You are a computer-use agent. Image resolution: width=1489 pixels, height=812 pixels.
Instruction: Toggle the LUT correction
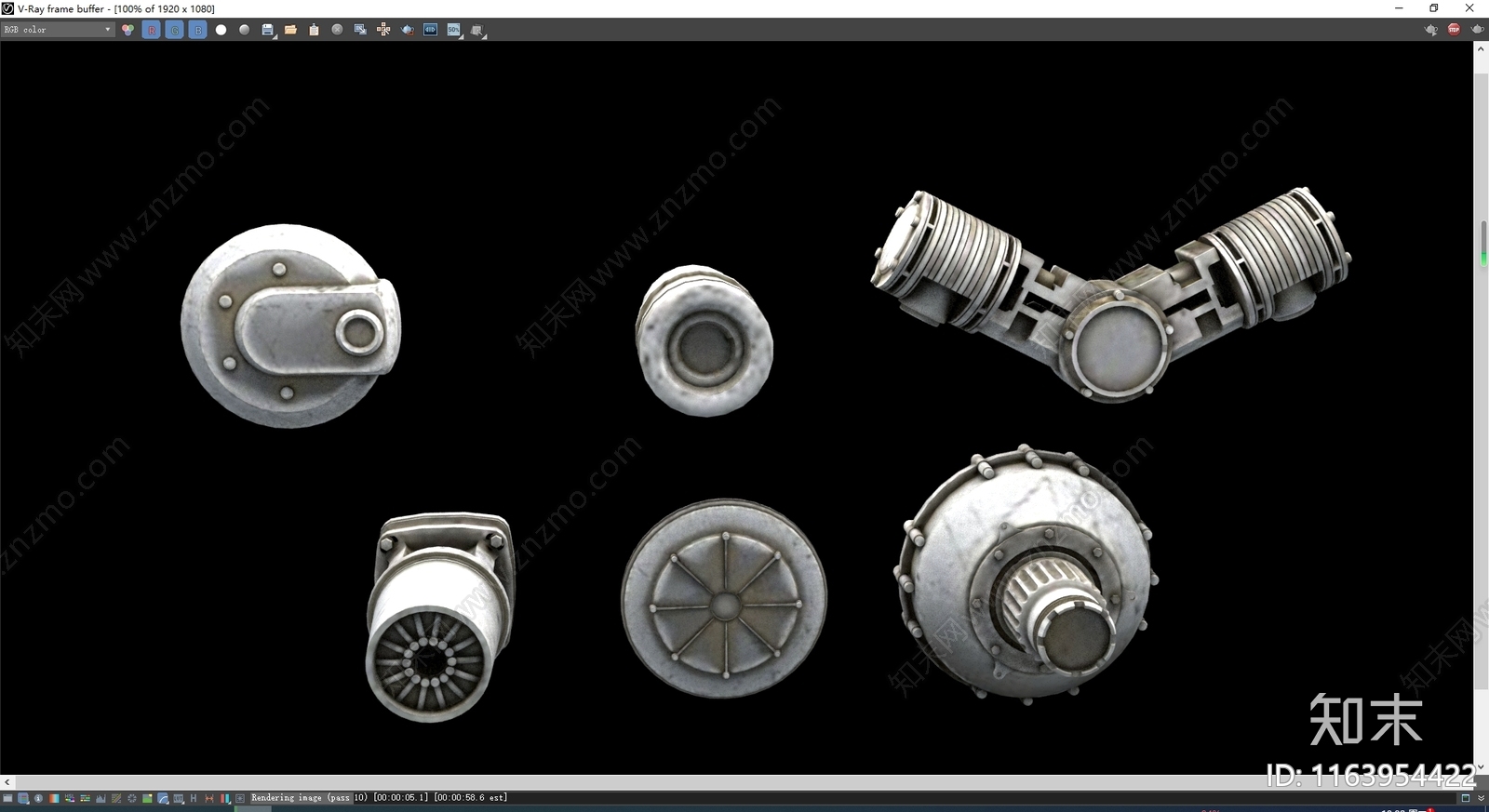(x=178, y=798)
